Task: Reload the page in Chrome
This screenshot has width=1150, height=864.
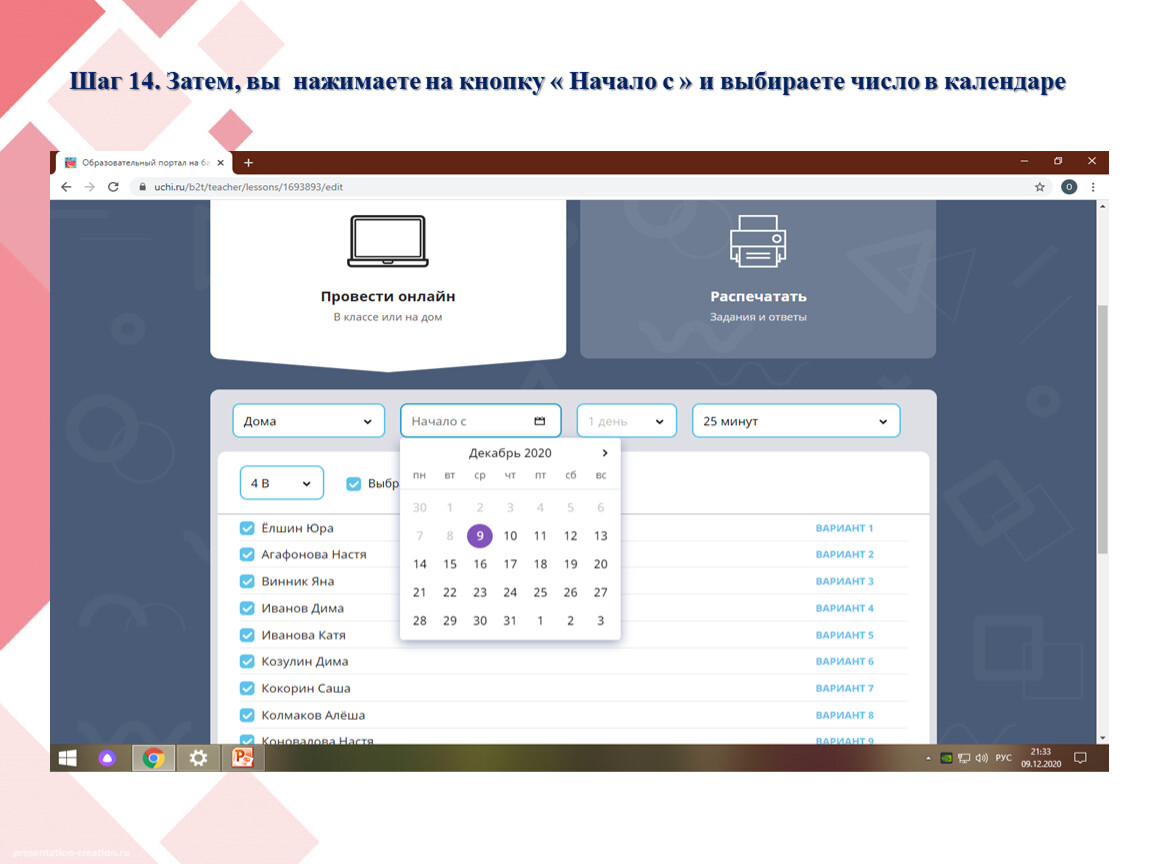Action: (x=113, y=187)
